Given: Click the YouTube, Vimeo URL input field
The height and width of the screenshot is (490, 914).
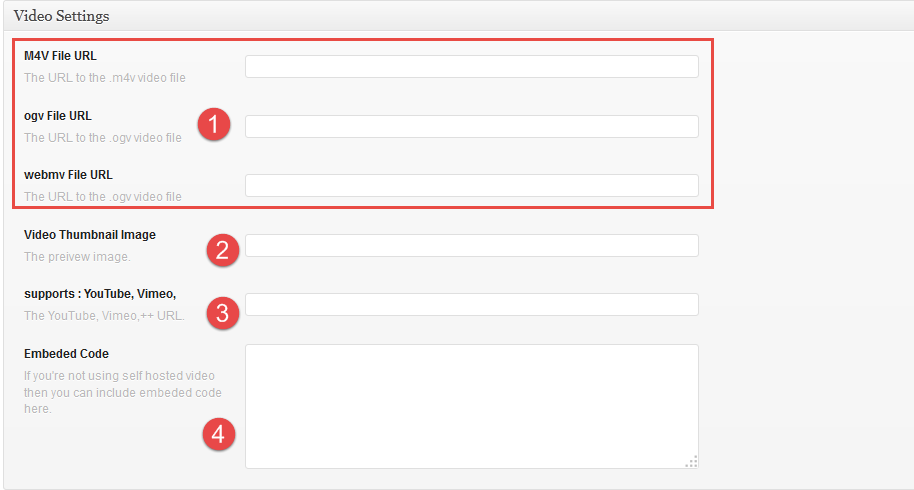Looking at the screenshot, I should click(471, 304).
